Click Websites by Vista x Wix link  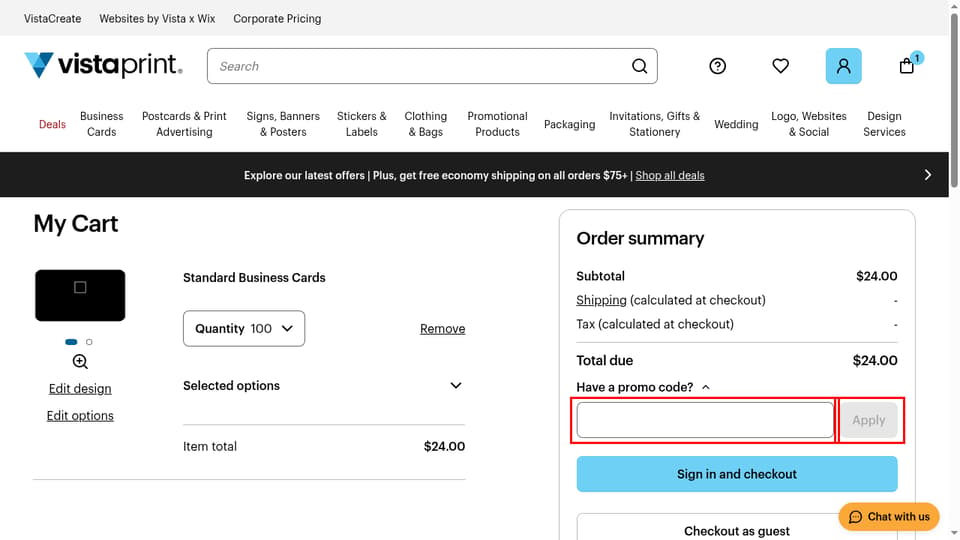point(157,18)
